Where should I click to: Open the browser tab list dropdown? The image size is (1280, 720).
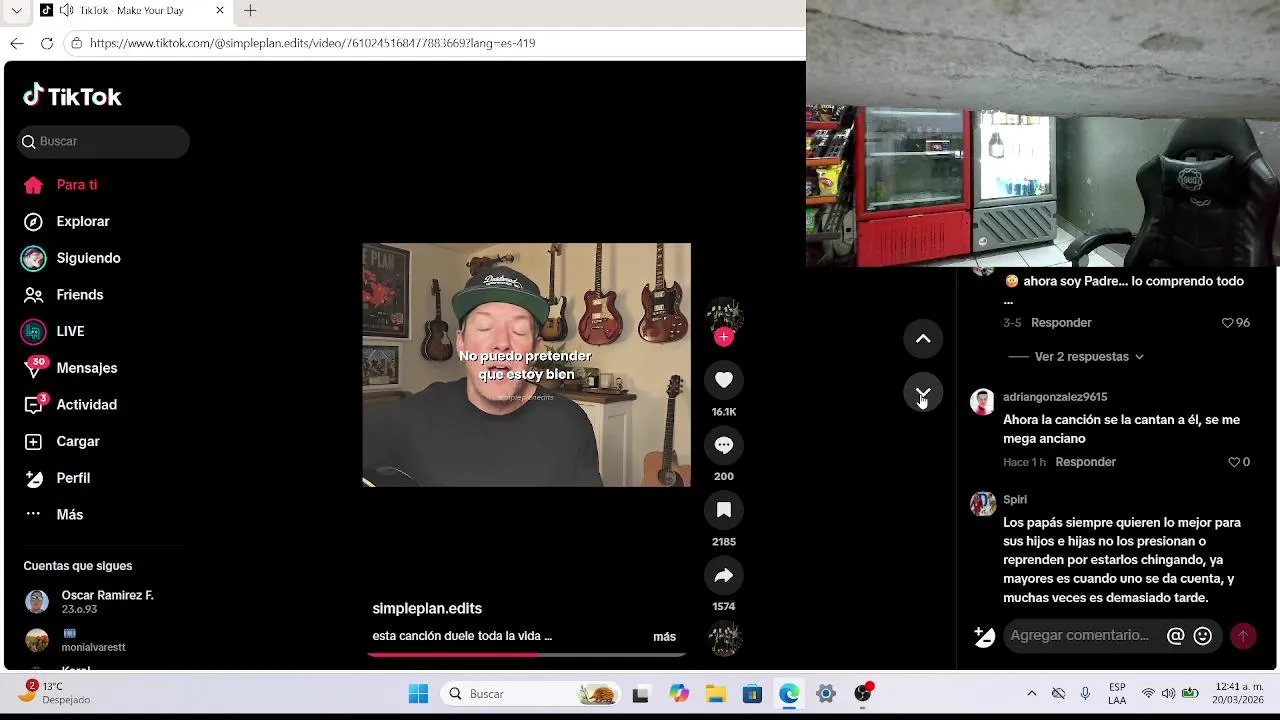tap(16, 11)
